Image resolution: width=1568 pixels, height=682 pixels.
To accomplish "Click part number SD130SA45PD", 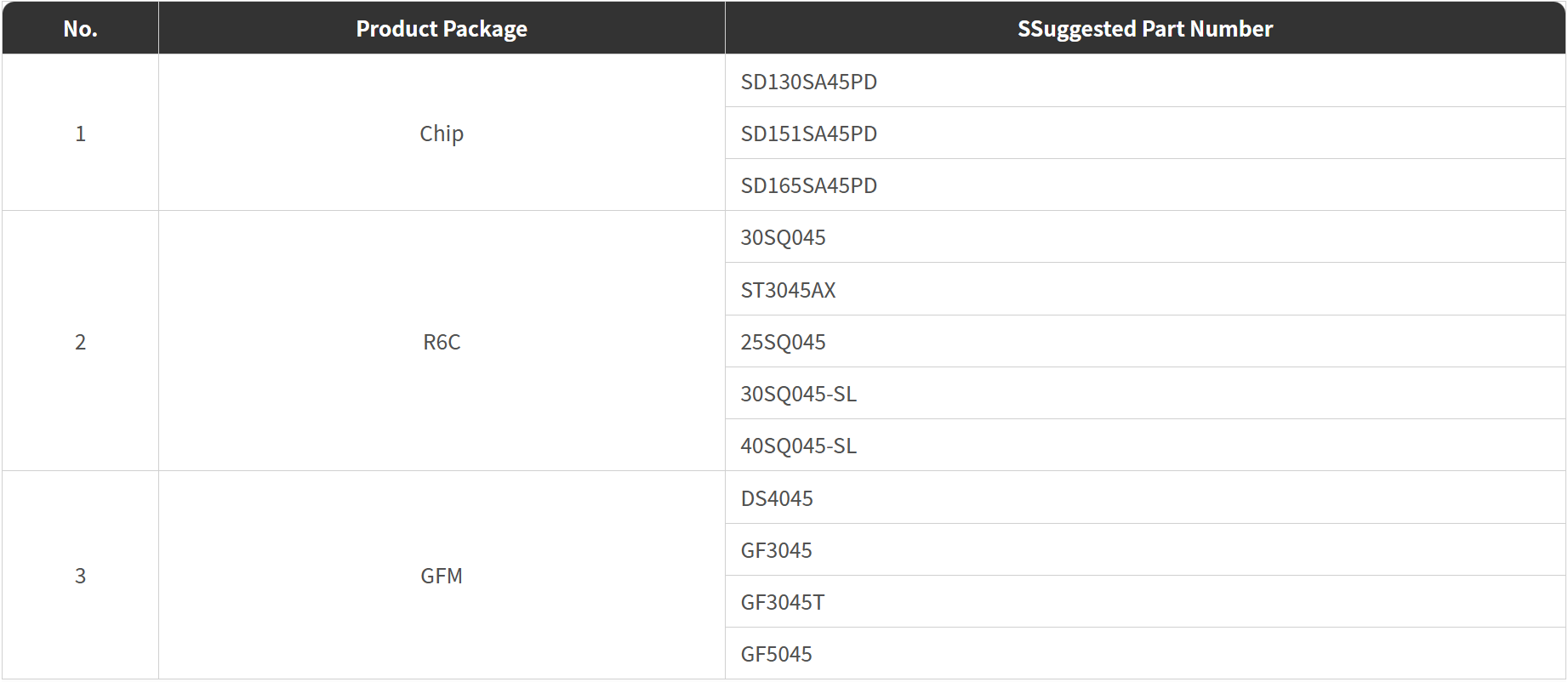I will click(x=808, y=82).
